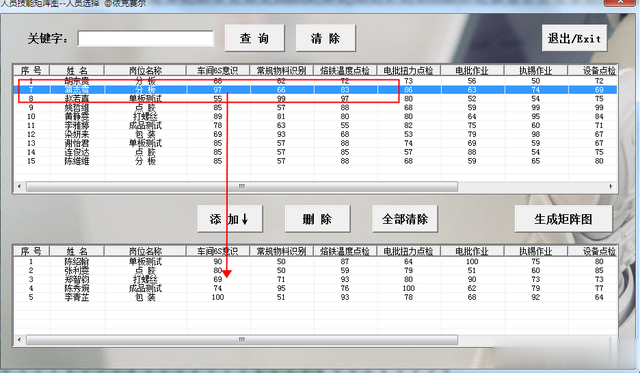
Task: Click lower table's left scroll arrow
Action: [x=19, y=340]
